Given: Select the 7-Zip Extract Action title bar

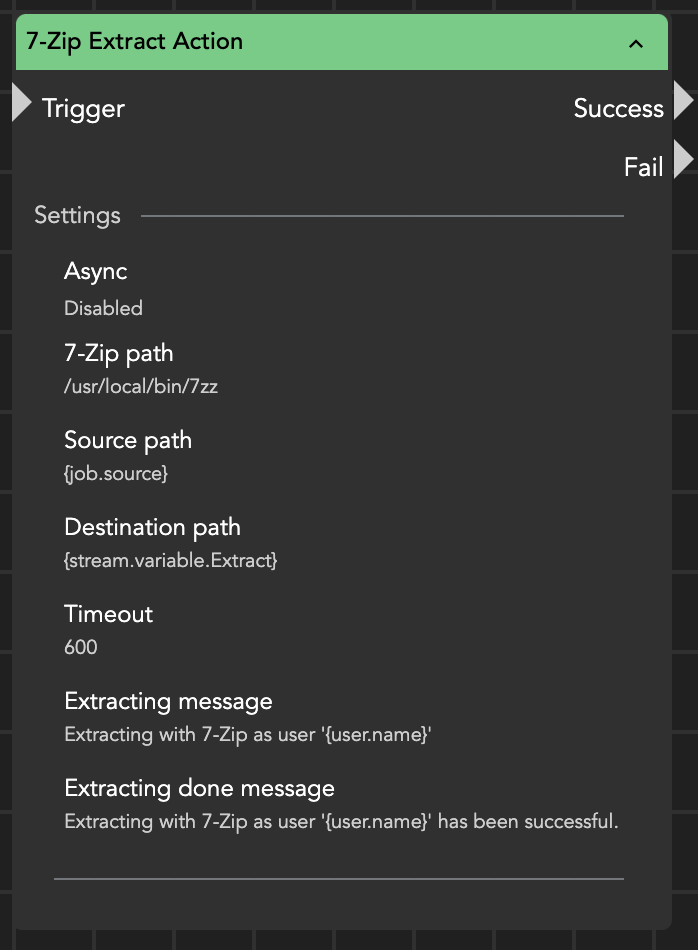Looking at the screenshot, I should (300, 42).
